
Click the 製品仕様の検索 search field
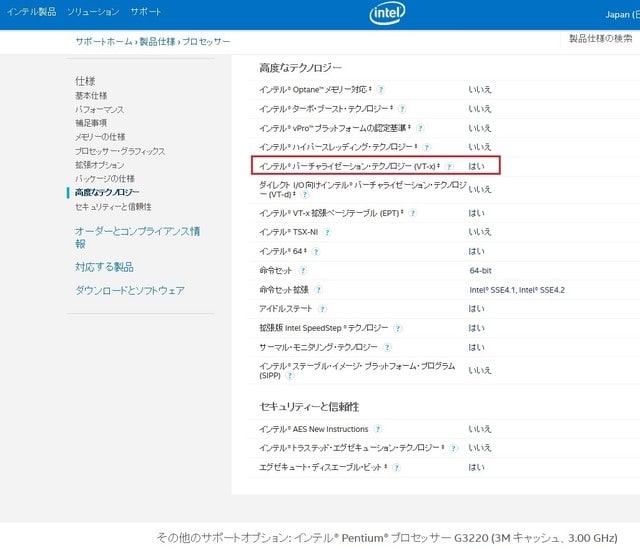tap(600, 39)
